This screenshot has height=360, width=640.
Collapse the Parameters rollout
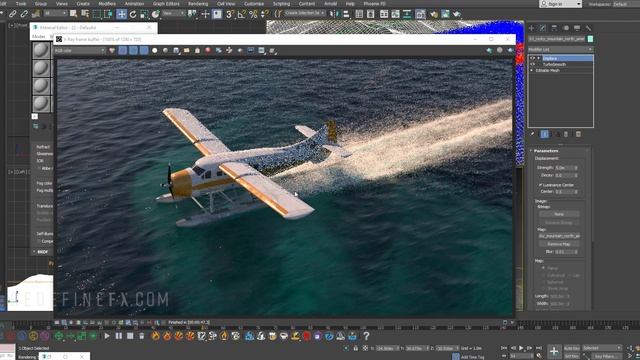(x=546, y=151)
